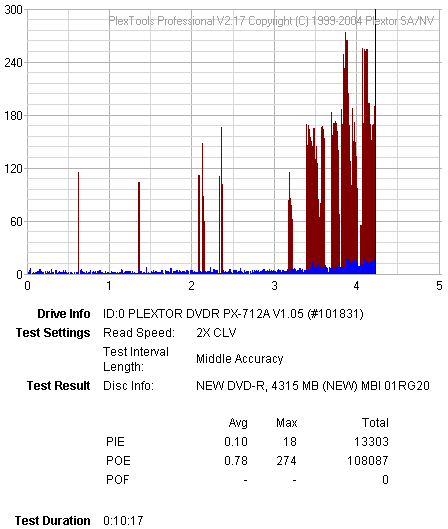Screen dimensions: 448x529
Task: Click the x-axis label 5
Action: (x=439, y=286)
